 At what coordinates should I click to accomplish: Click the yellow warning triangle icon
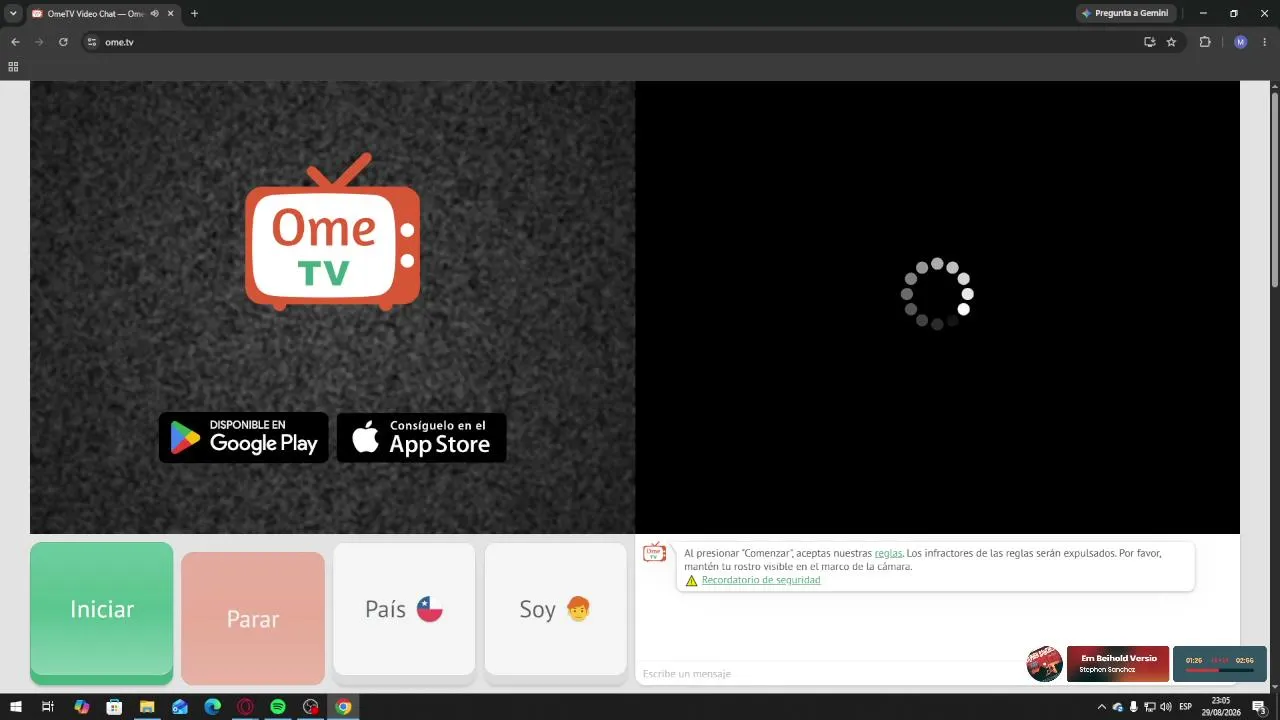coord(691,580)
